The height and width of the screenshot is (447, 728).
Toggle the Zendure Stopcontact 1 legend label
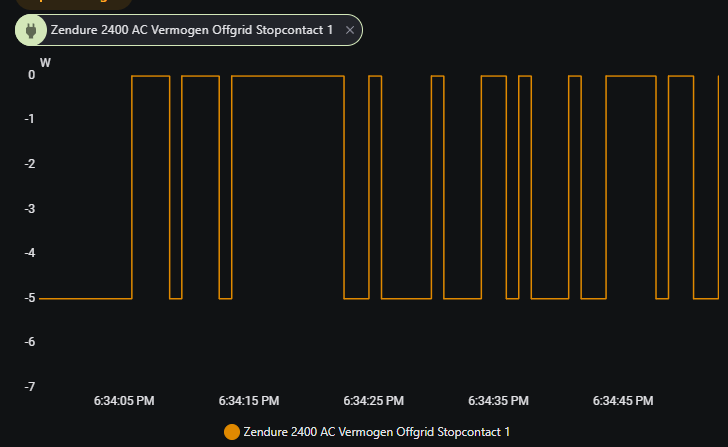377,432
